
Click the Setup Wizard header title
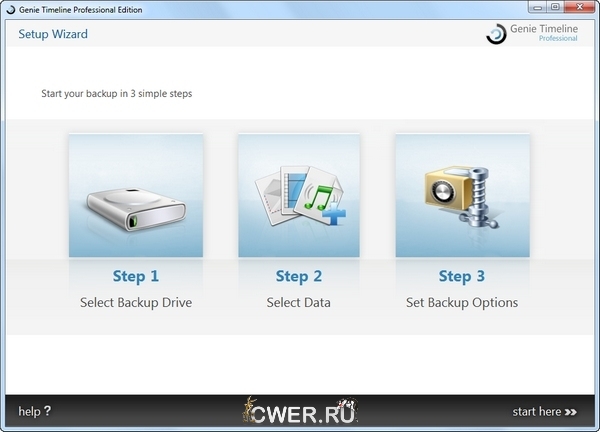(x=53, y=34)
